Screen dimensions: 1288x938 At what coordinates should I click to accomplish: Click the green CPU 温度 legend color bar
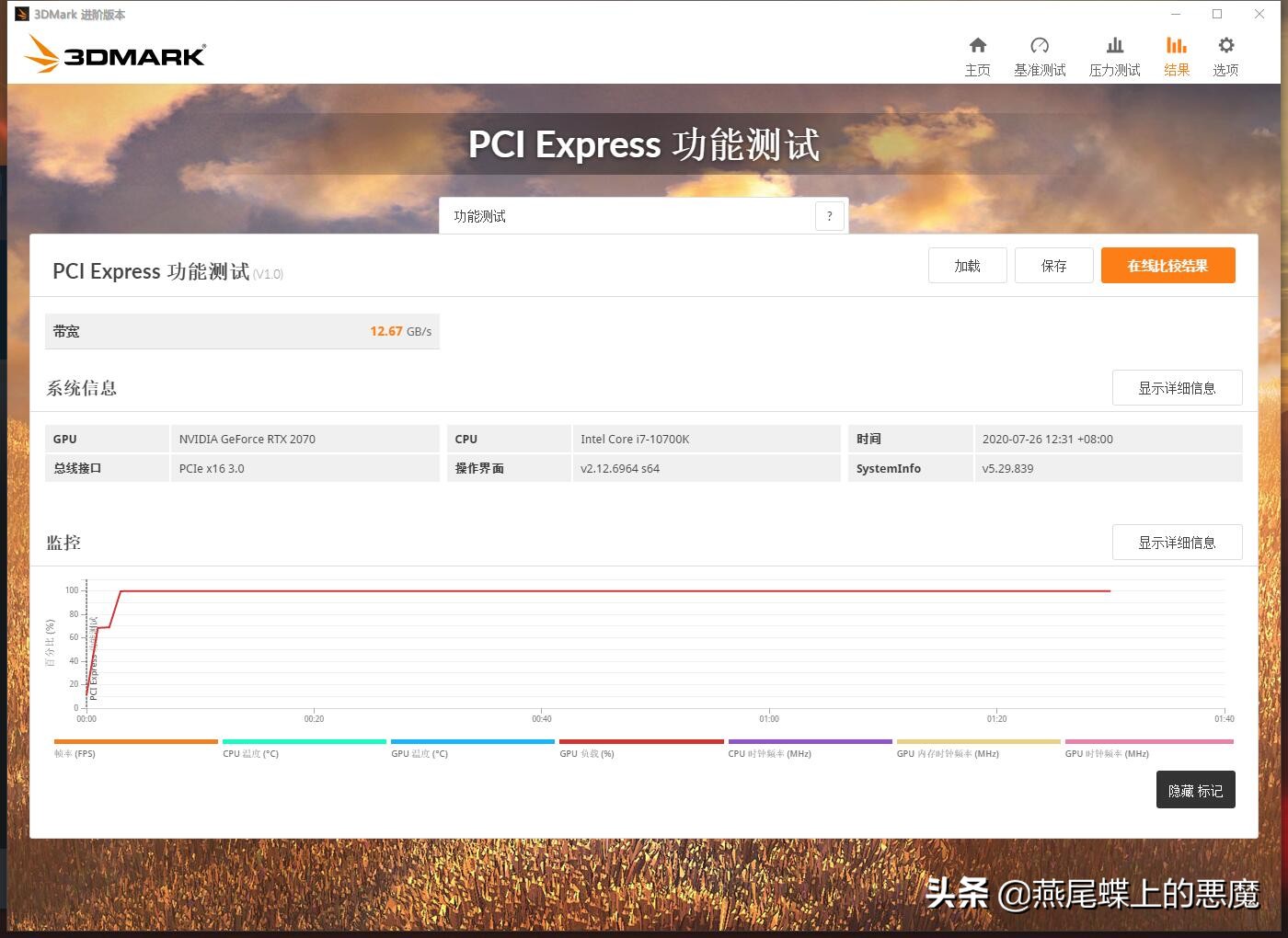[x=304, y=742]
